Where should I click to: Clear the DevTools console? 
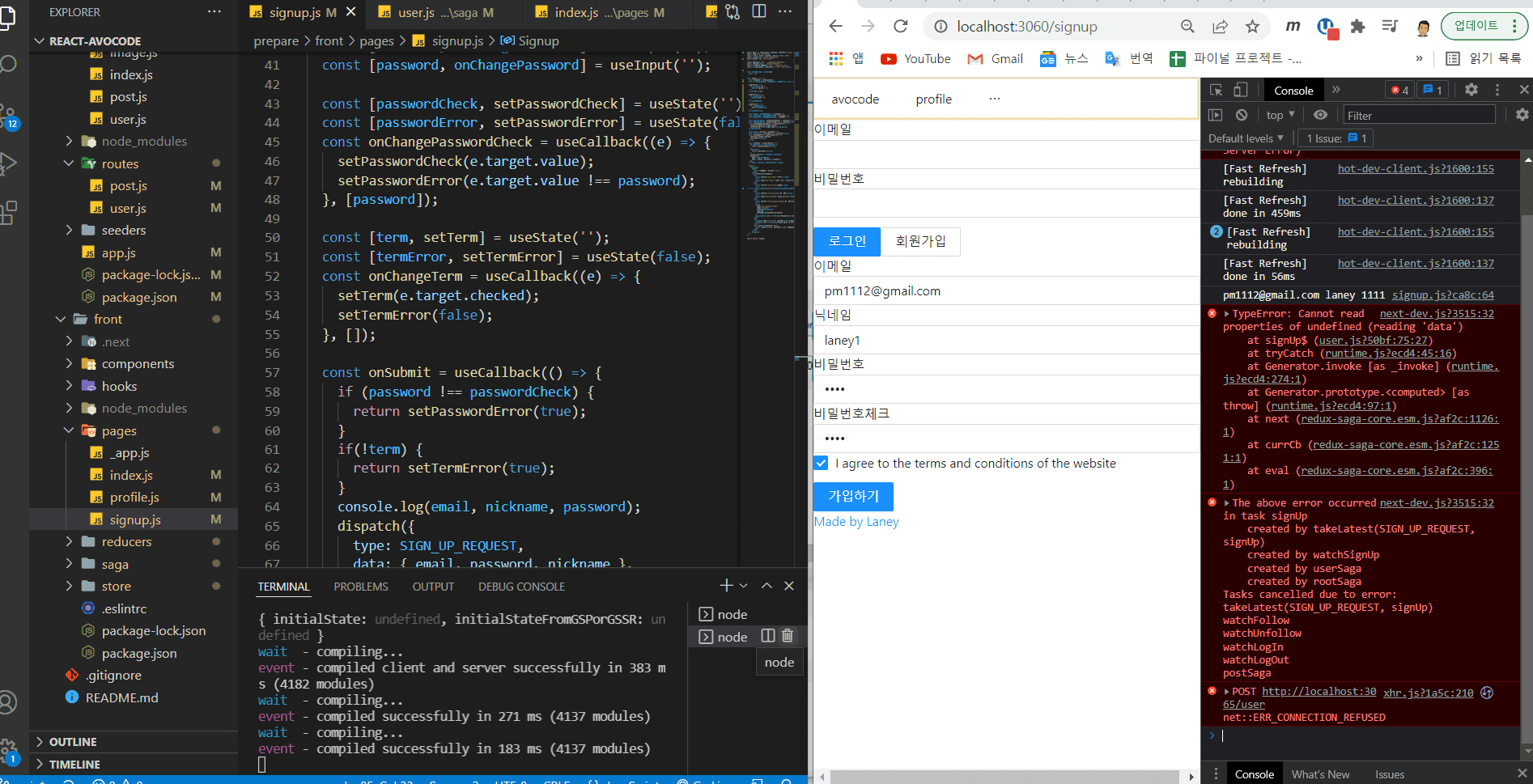click(x=1242, y=115)
